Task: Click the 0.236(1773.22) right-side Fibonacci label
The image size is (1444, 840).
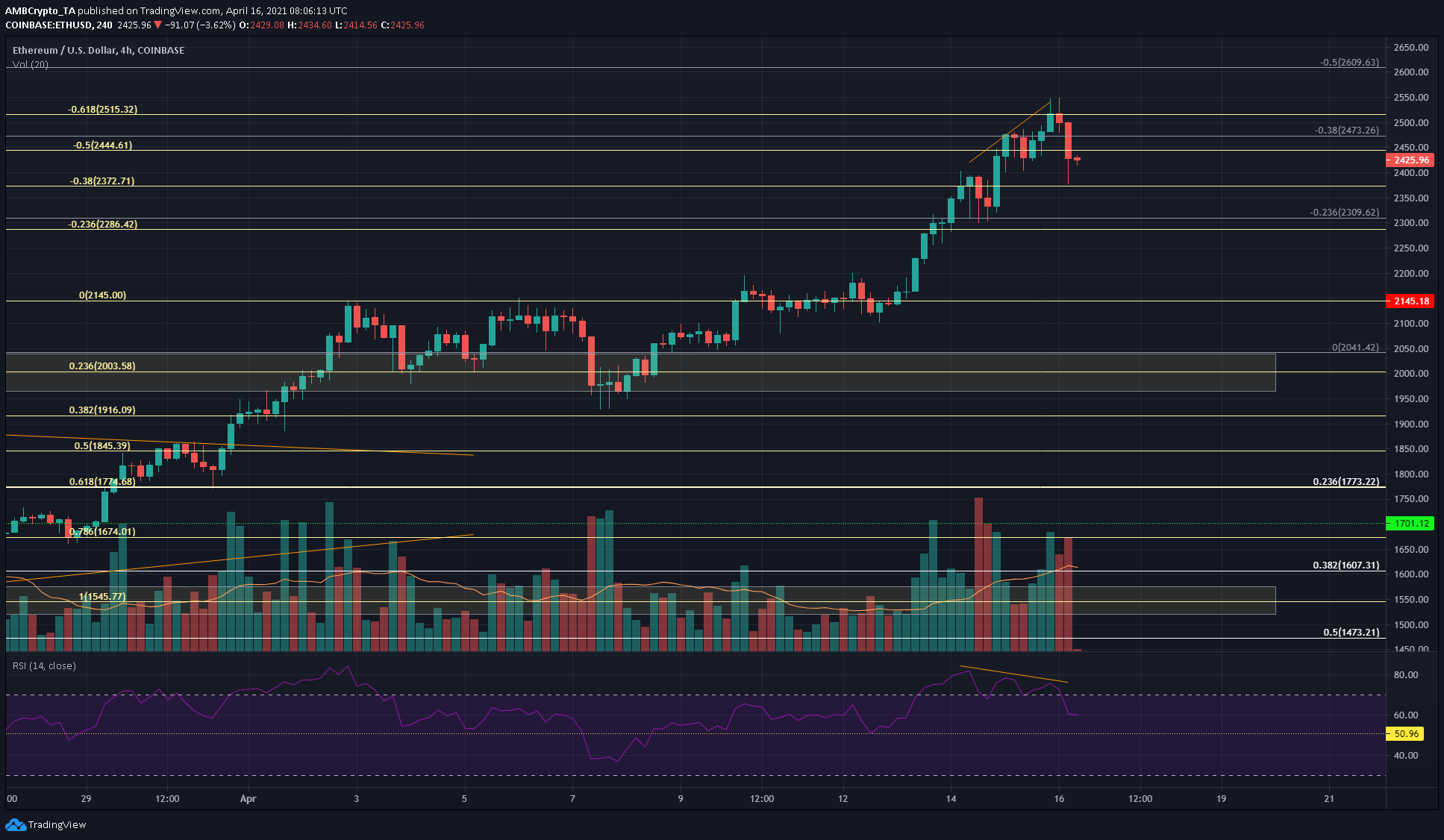Action: [x=1346, y=482]
